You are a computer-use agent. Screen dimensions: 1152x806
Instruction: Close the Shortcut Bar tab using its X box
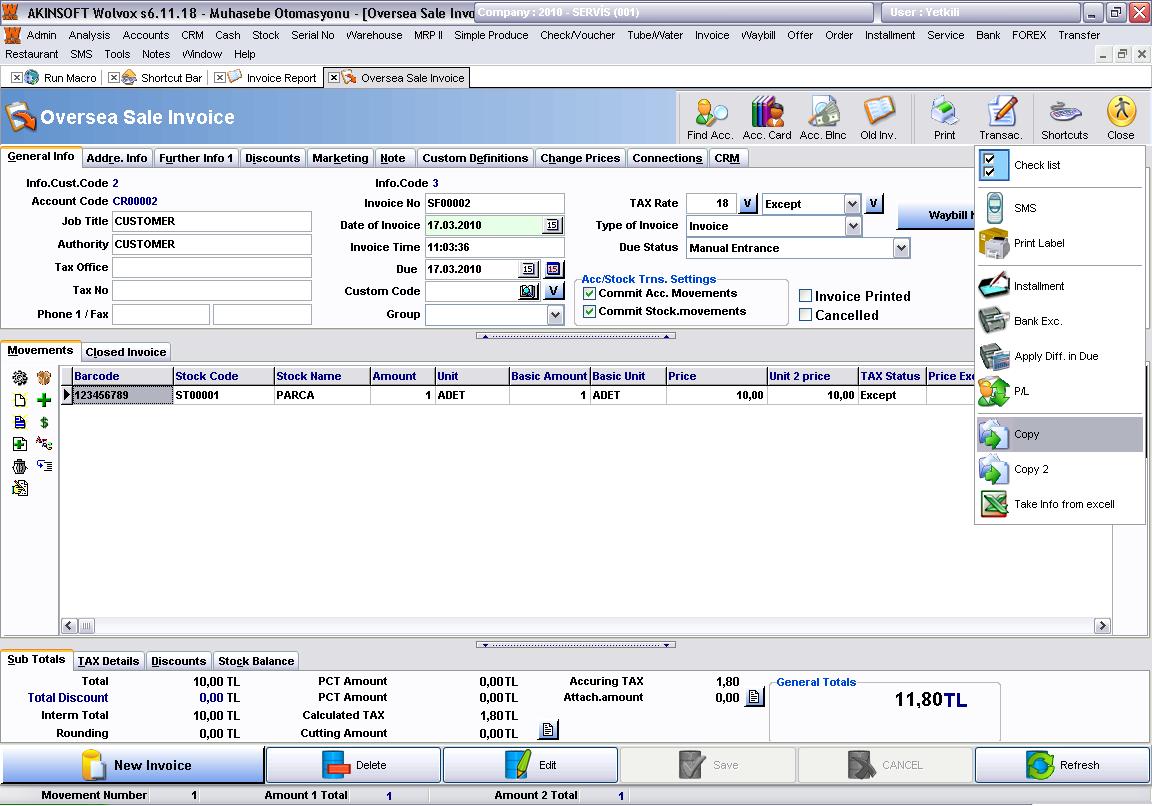(x=114, y=77)
